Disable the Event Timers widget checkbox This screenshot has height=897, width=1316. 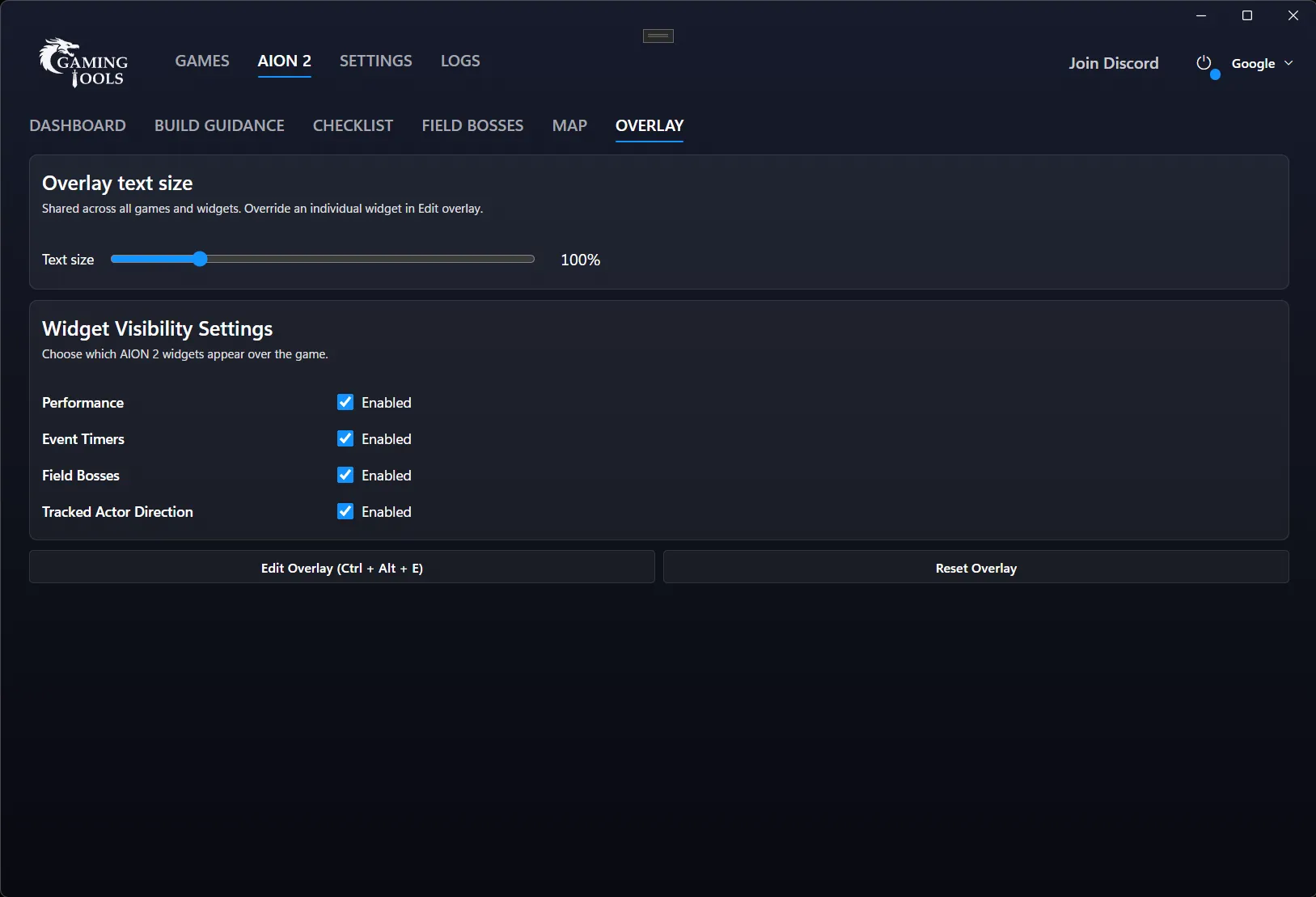345,438
